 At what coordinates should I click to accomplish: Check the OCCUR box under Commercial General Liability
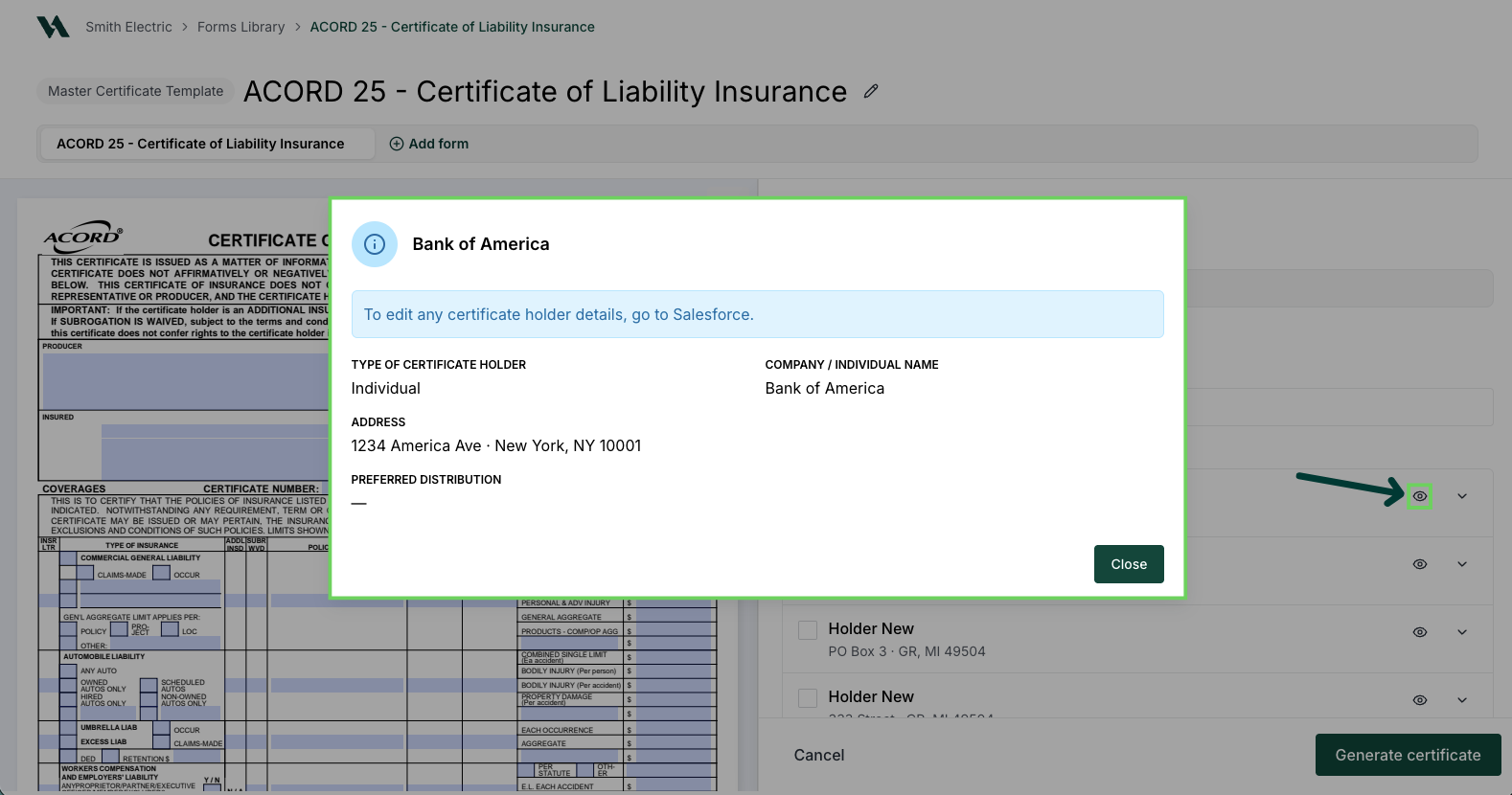pos(162,573)
